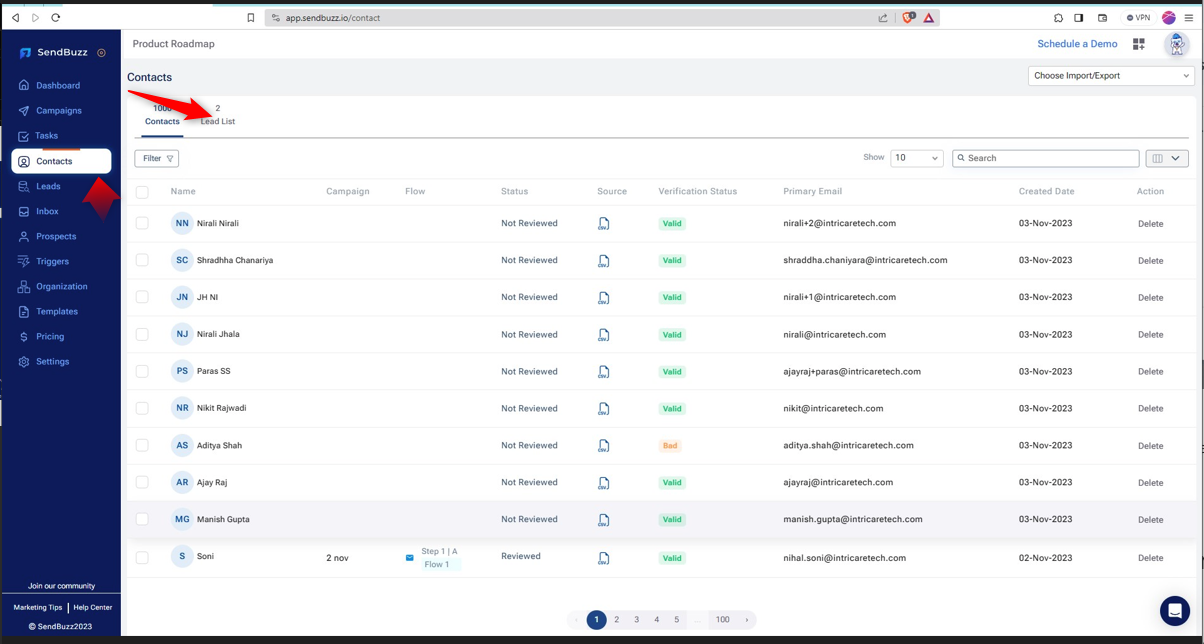
Task: Open the Marketing Tips link
Action: pos(38,607)
